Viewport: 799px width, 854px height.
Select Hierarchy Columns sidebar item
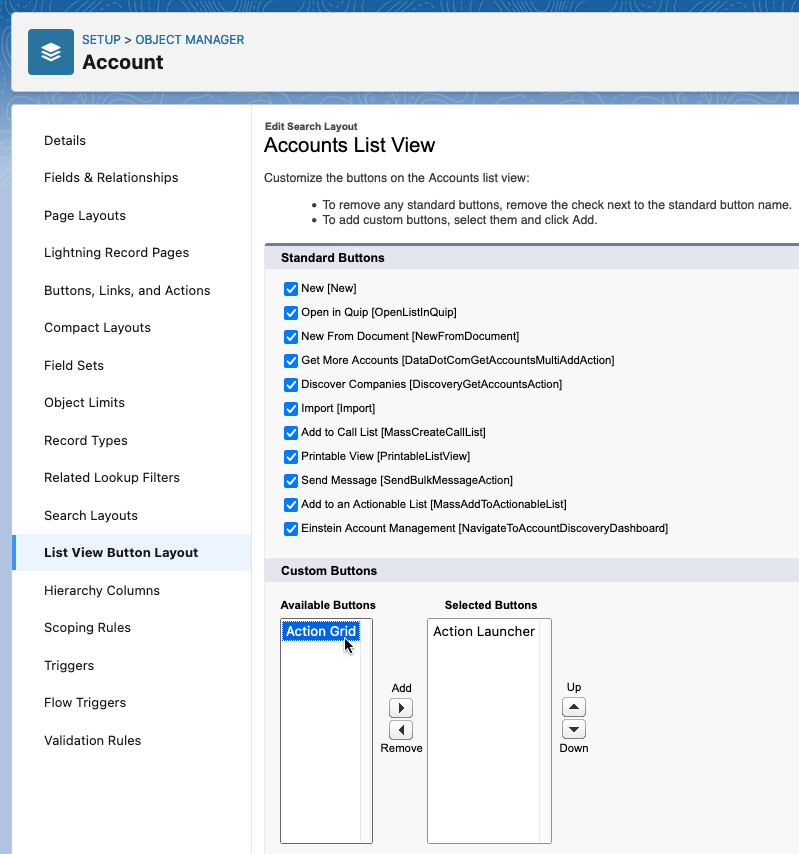pos(102,590)
